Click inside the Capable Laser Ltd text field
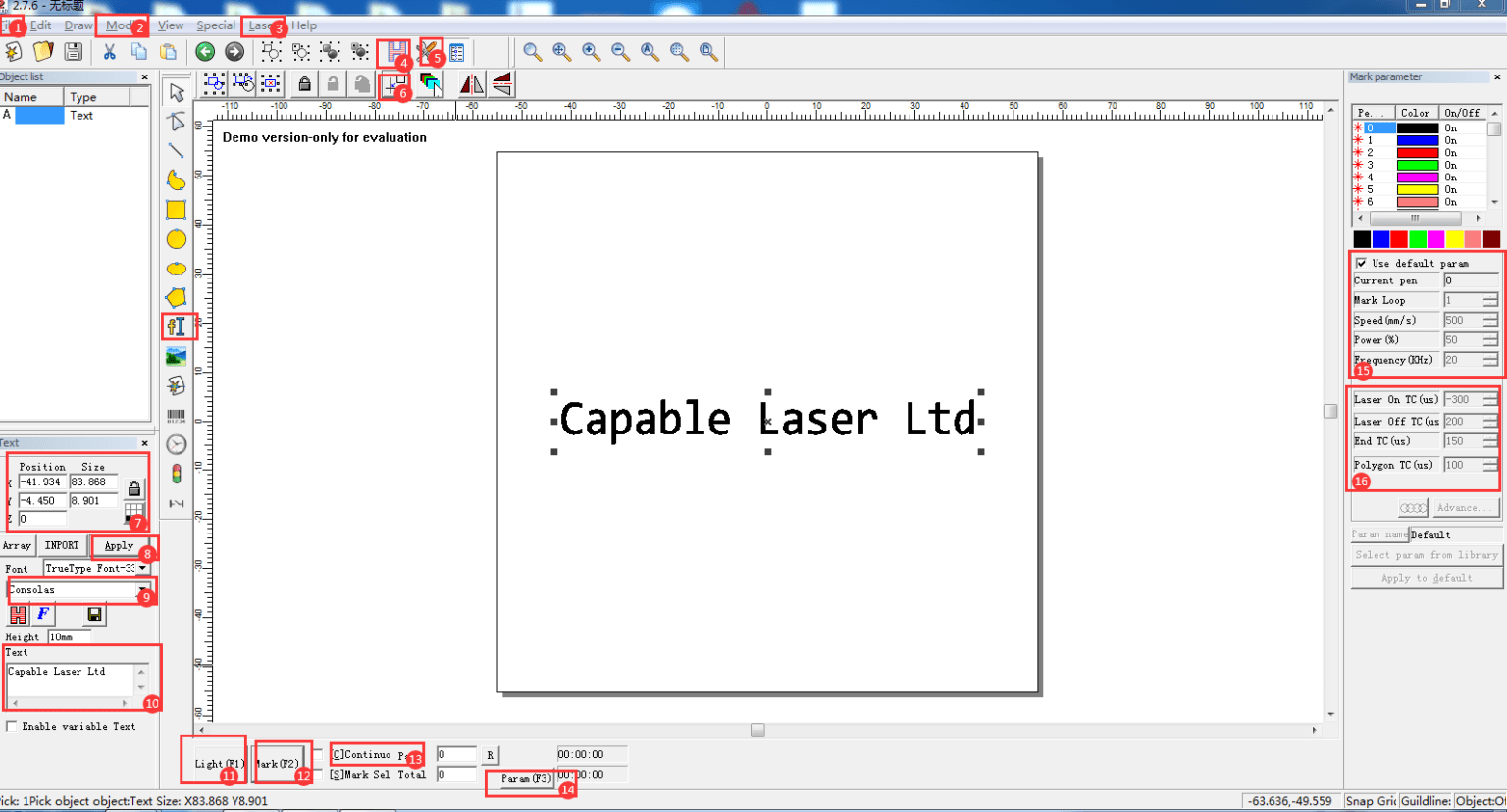Image resolution: width=1507 pixels, height=812 pixels. tap(64, 677)
